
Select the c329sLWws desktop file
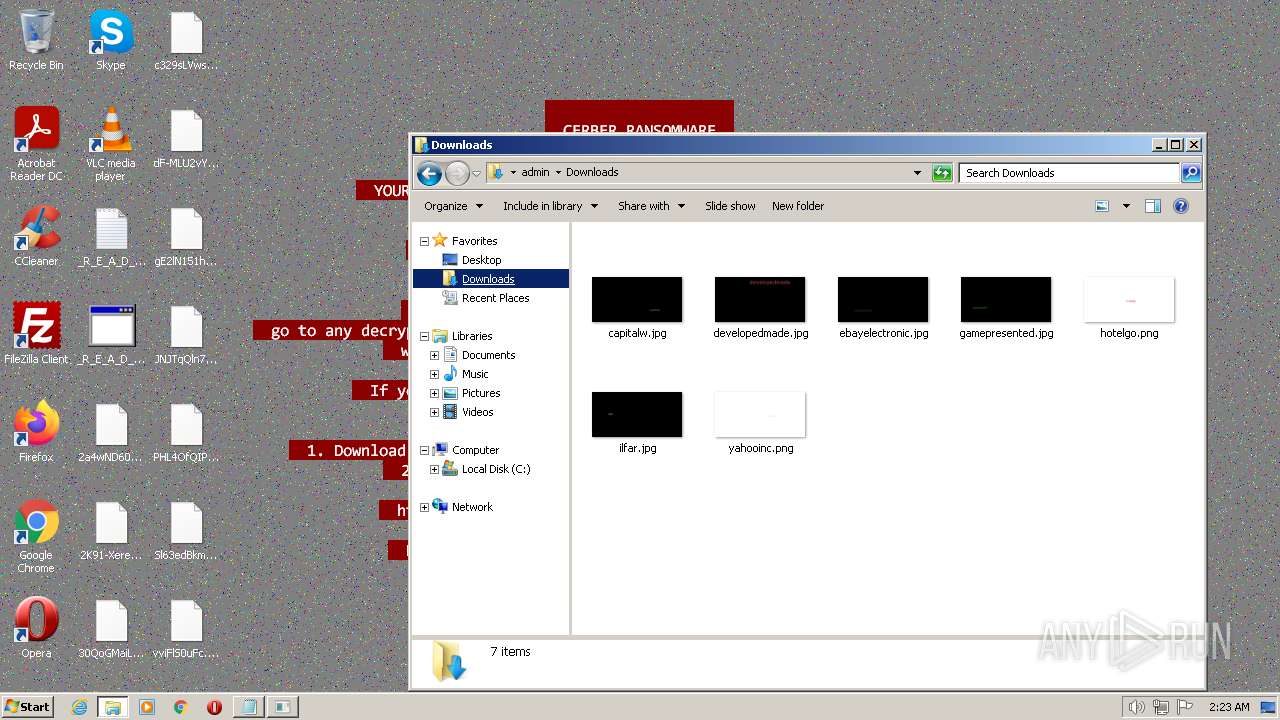point(186,41)
